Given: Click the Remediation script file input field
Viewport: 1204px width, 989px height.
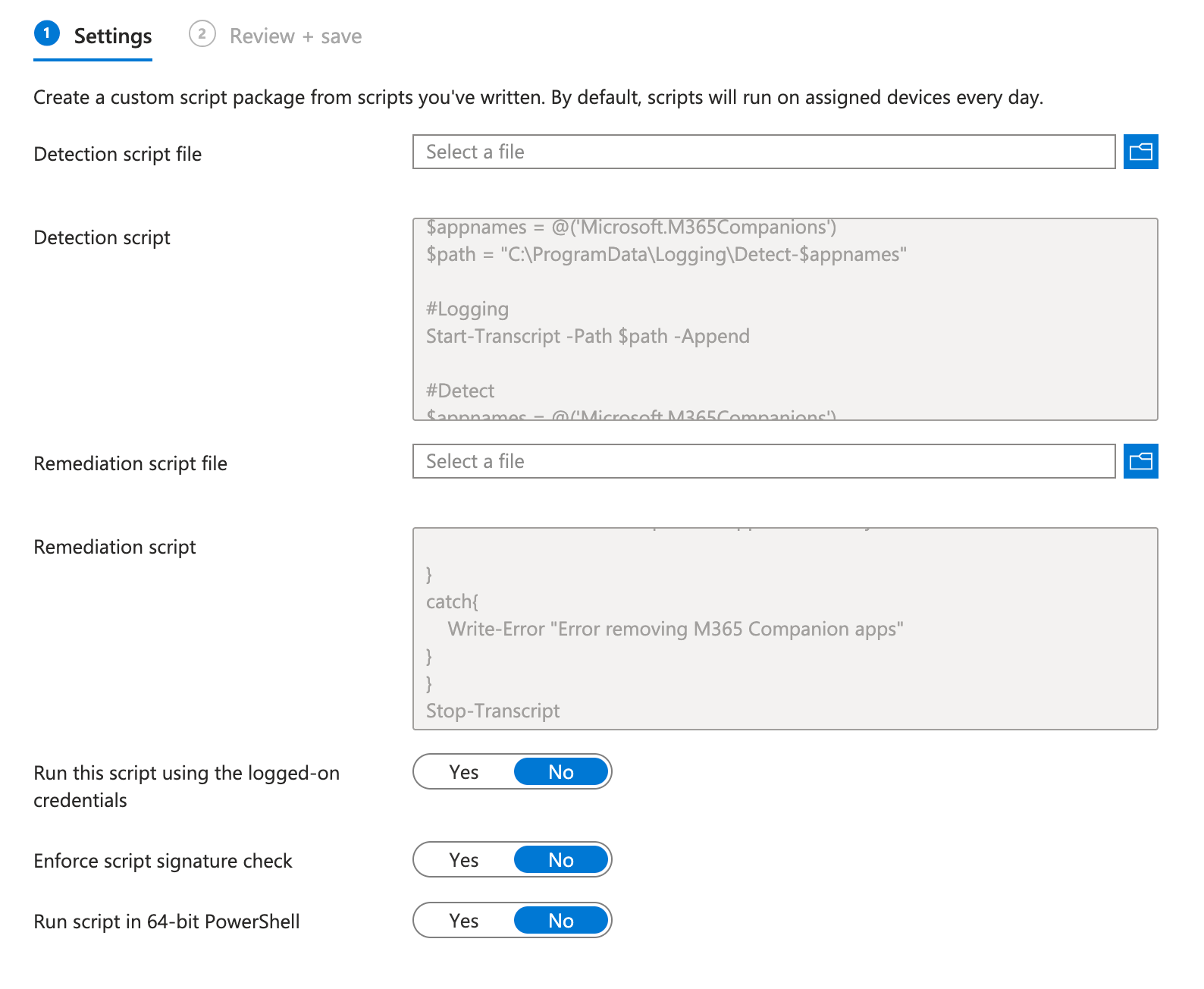Looking at the screenshot, I should 763,461.
